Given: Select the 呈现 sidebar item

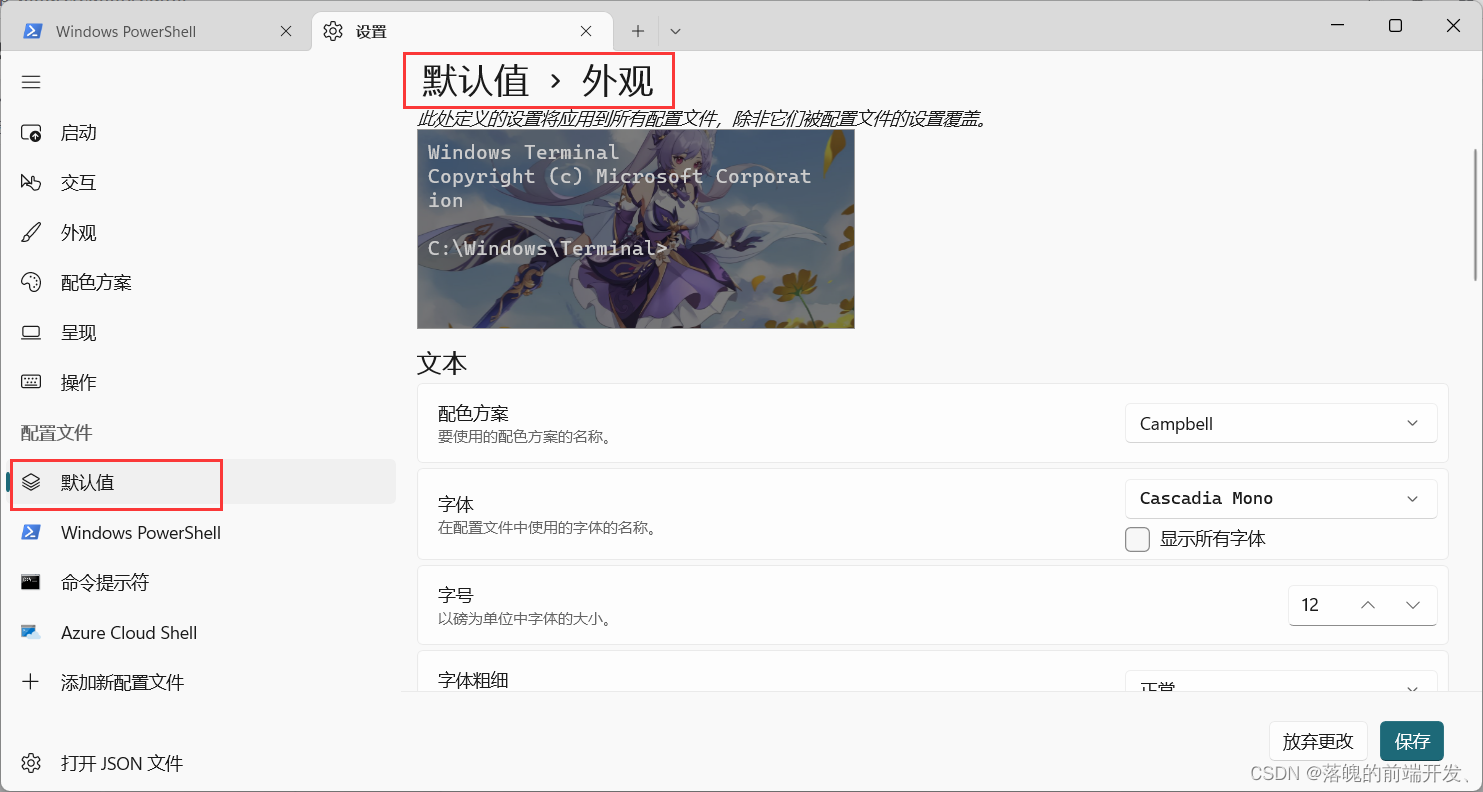Looking at the screenshot, I should coord(200,333).
